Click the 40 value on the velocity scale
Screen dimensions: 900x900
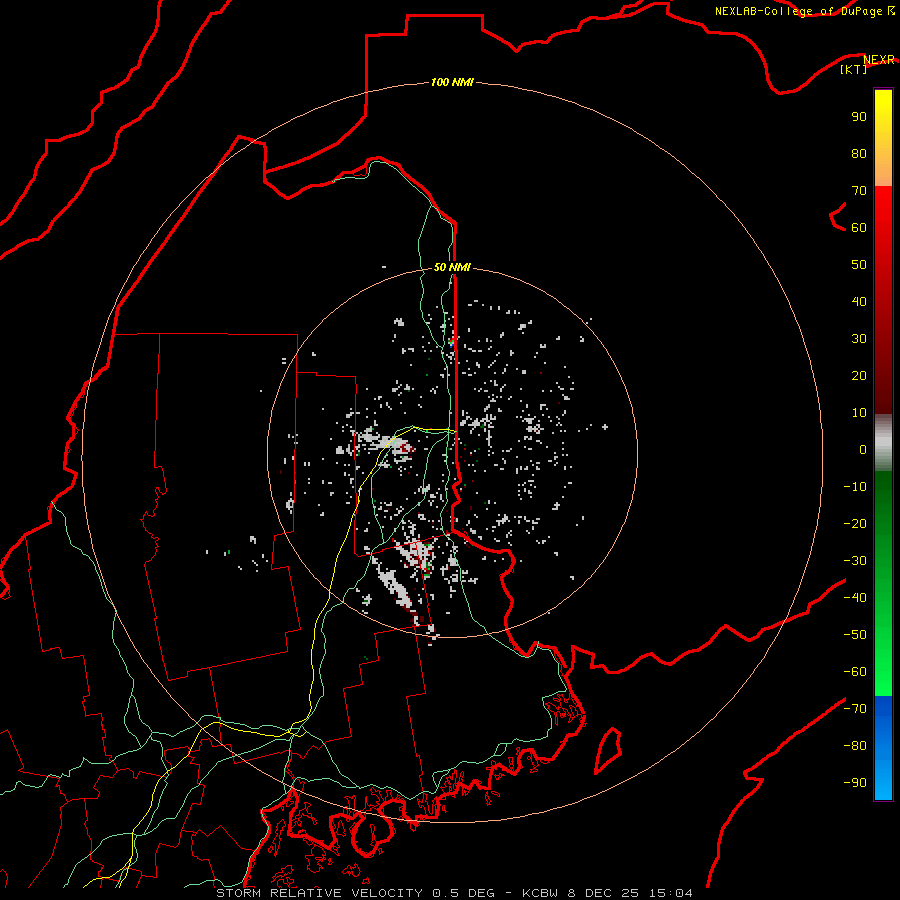pyautogui.click(x=859, y=301)
